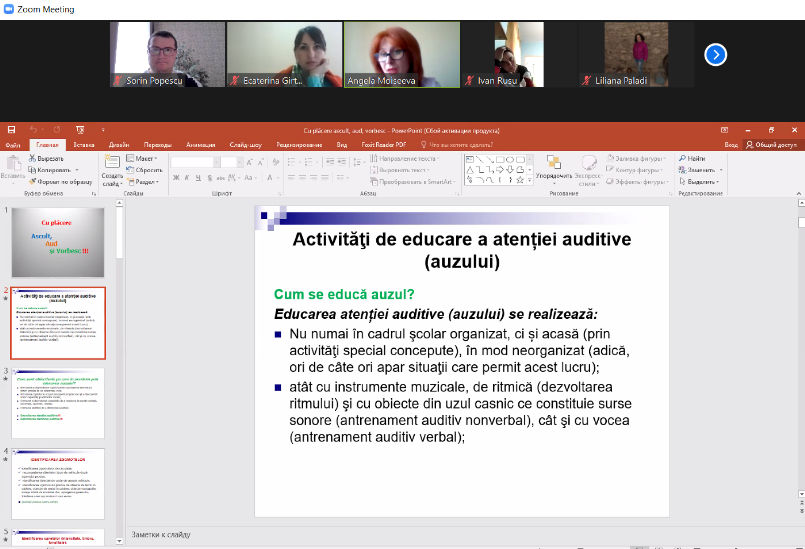Screen dimensions: 805x549
Task: Select slide 3 thumbnail in slide panel
Action: 58,402
